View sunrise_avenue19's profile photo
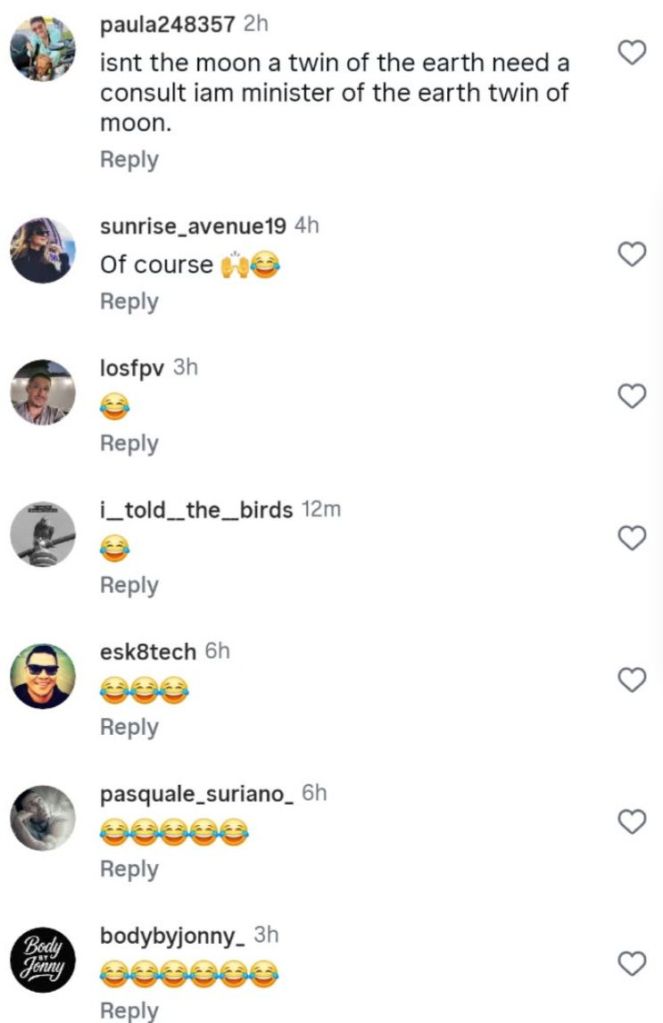The height and width of the screenshot is (1023, 663). [43, 251]
